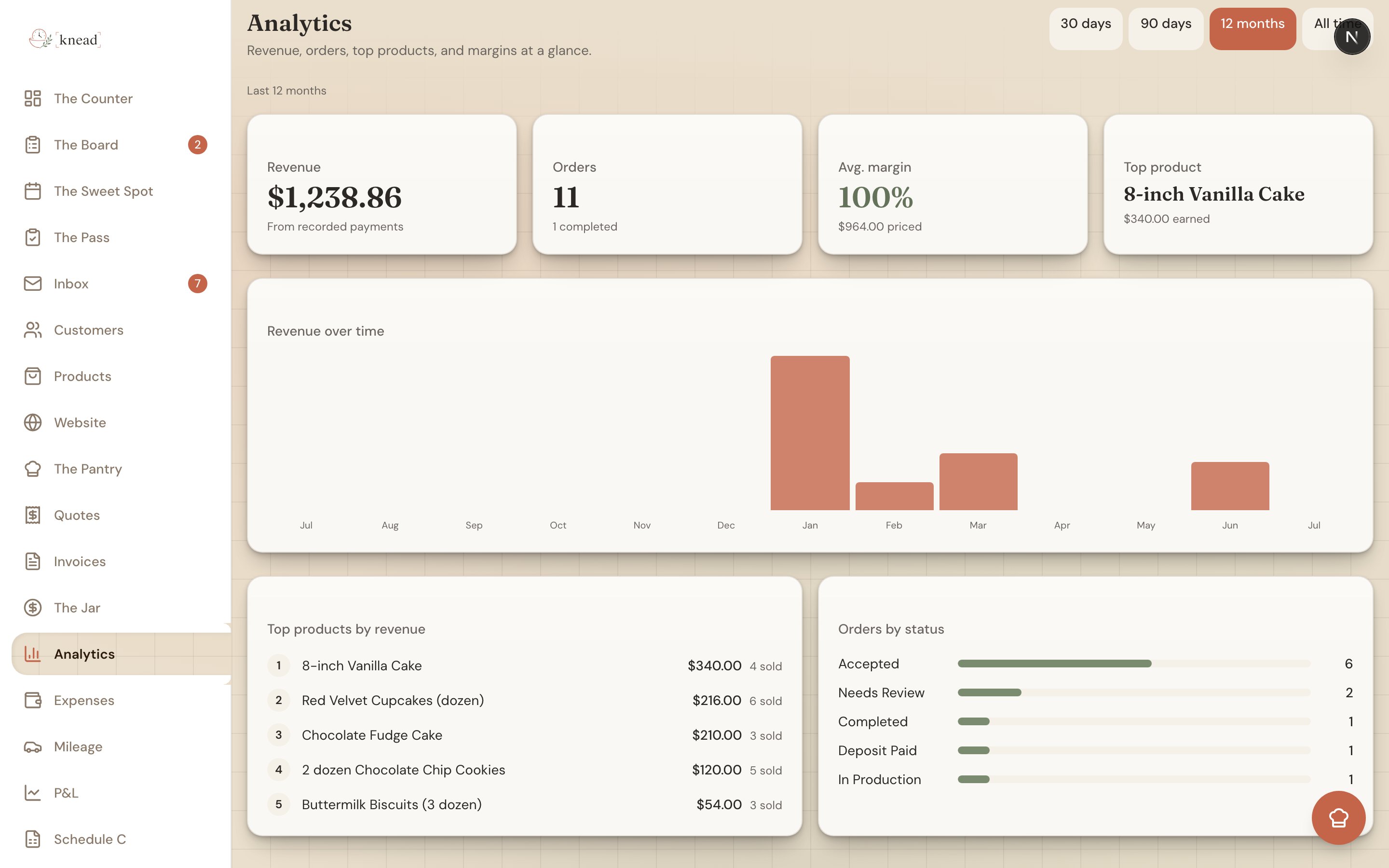Open Expenses in sidebar
Screen dimensions: 1389x868
121,700
